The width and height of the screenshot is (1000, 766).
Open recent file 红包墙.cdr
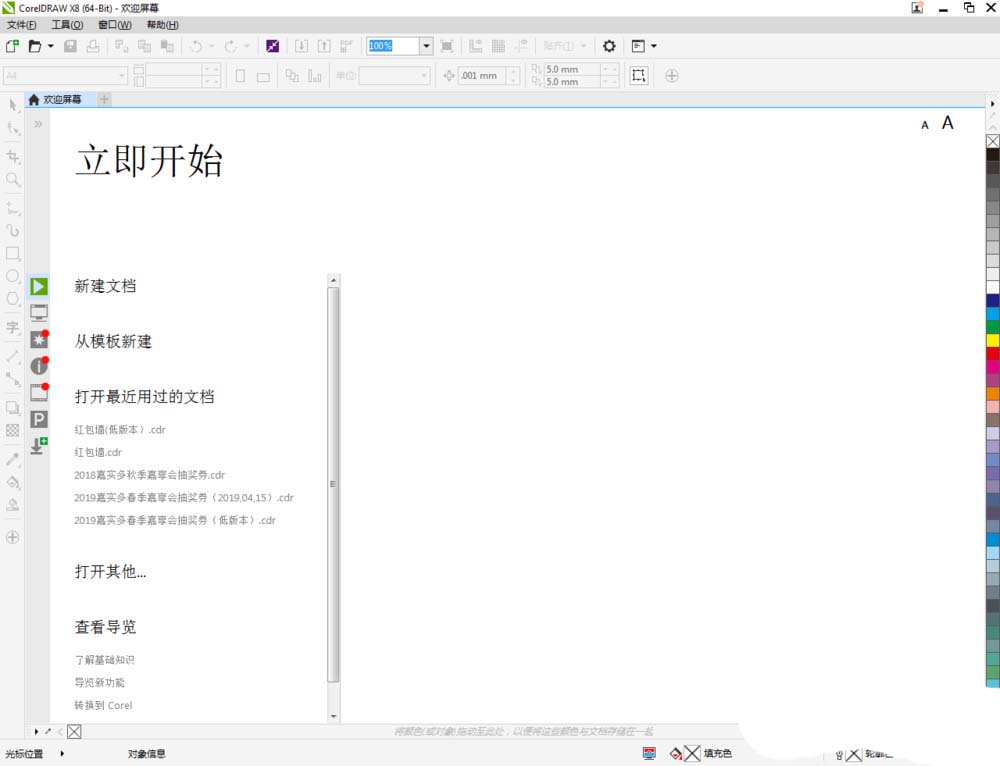98,452
